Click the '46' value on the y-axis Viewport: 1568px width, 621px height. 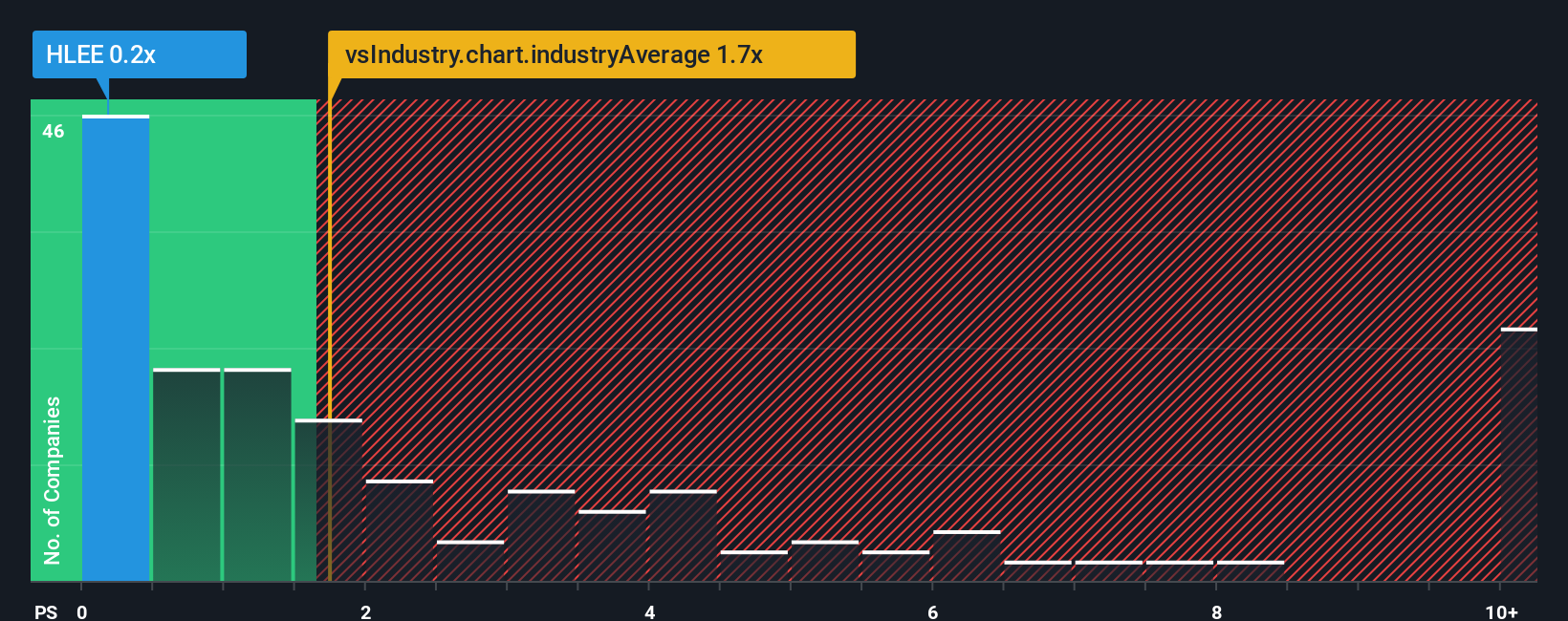[x=54, y=132]
